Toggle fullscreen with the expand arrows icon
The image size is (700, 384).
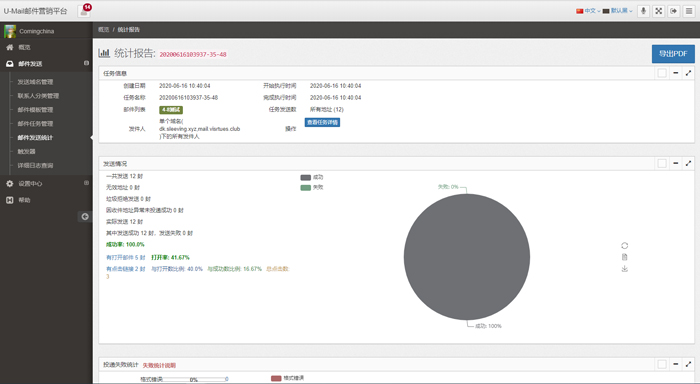click(658, 11)
